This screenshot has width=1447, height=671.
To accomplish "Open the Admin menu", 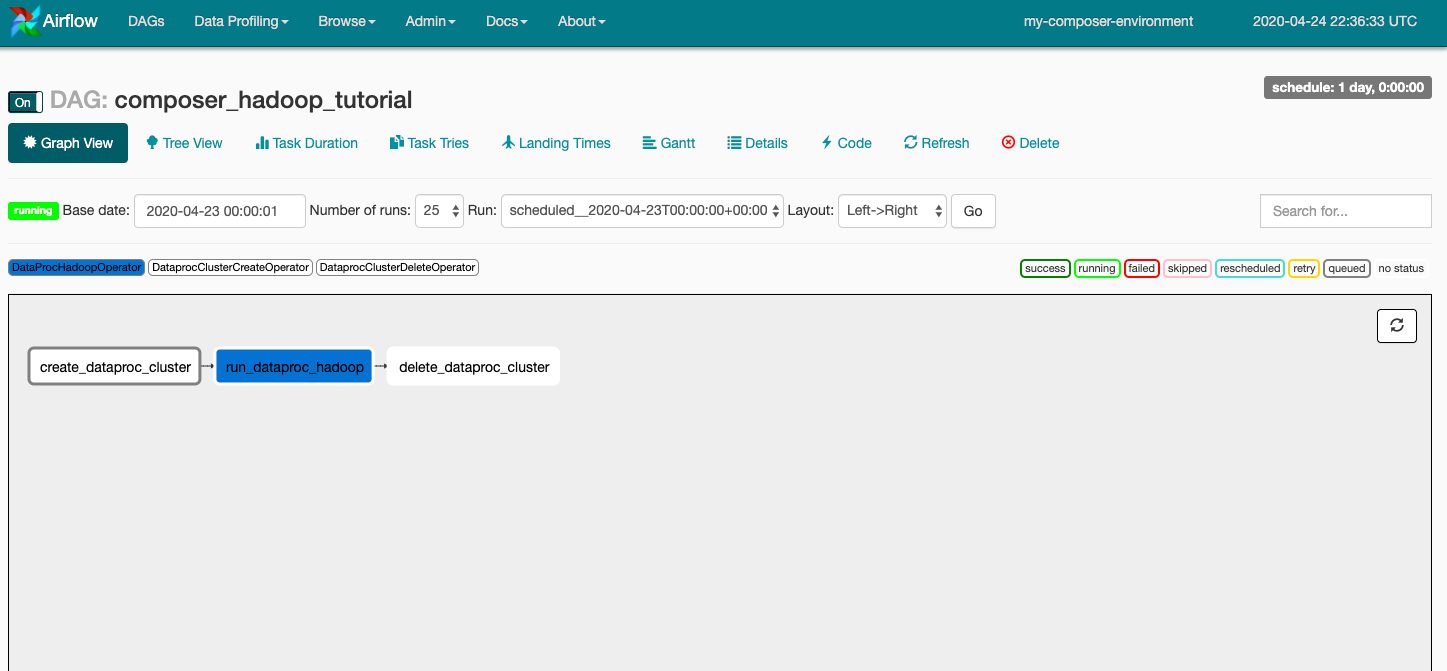I will (430, 21).
